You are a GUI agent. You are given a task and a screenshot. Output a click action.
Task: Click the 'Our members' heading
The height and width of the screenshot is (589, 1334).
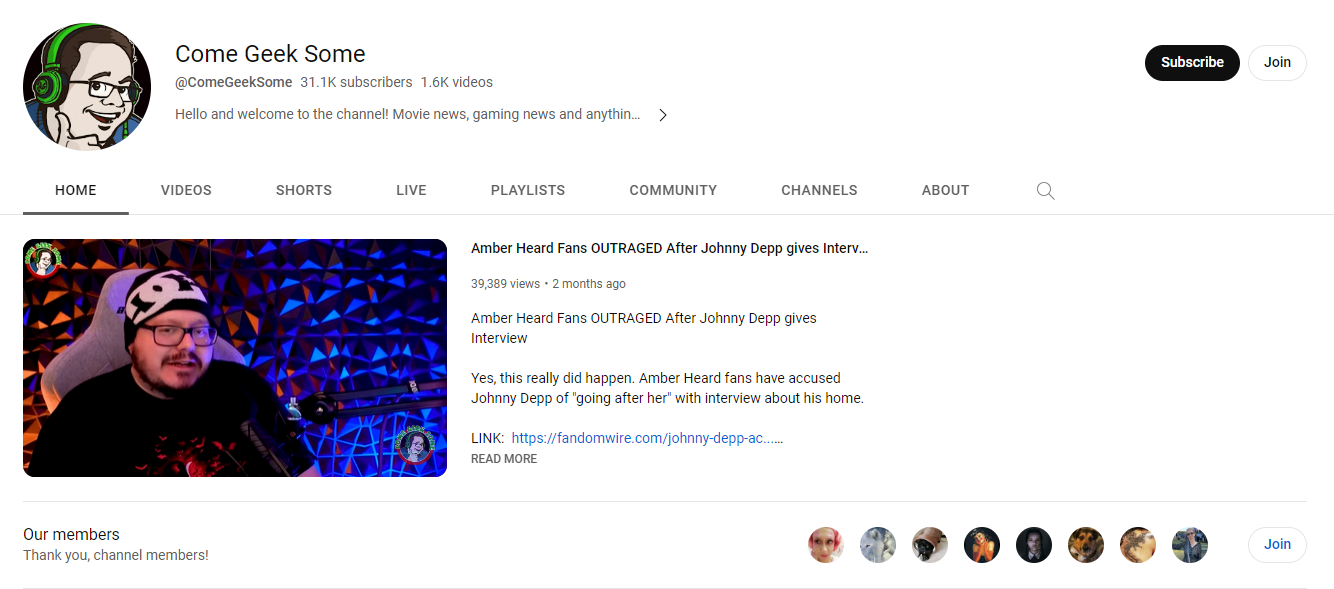pos(71,535)
